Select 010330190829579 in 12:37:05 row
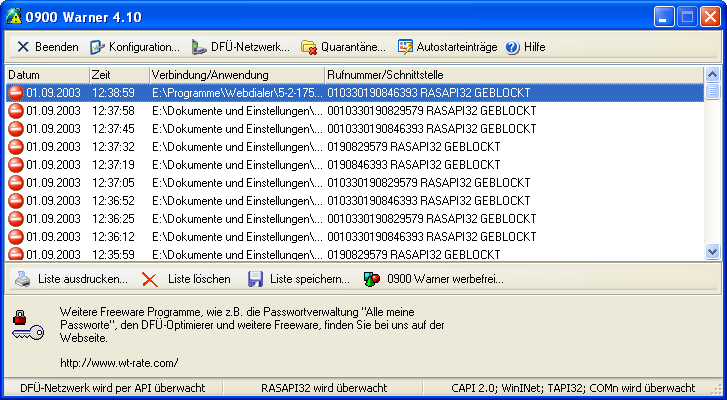Image resolution: width=727 pixels, height=400 pixels. click(372, 183)
